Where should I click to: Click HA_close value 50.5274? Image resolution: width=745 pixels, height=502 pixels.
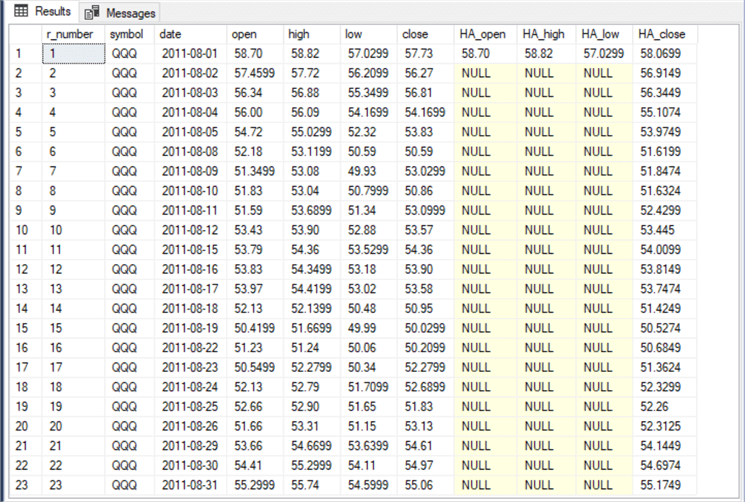[665, 328]
